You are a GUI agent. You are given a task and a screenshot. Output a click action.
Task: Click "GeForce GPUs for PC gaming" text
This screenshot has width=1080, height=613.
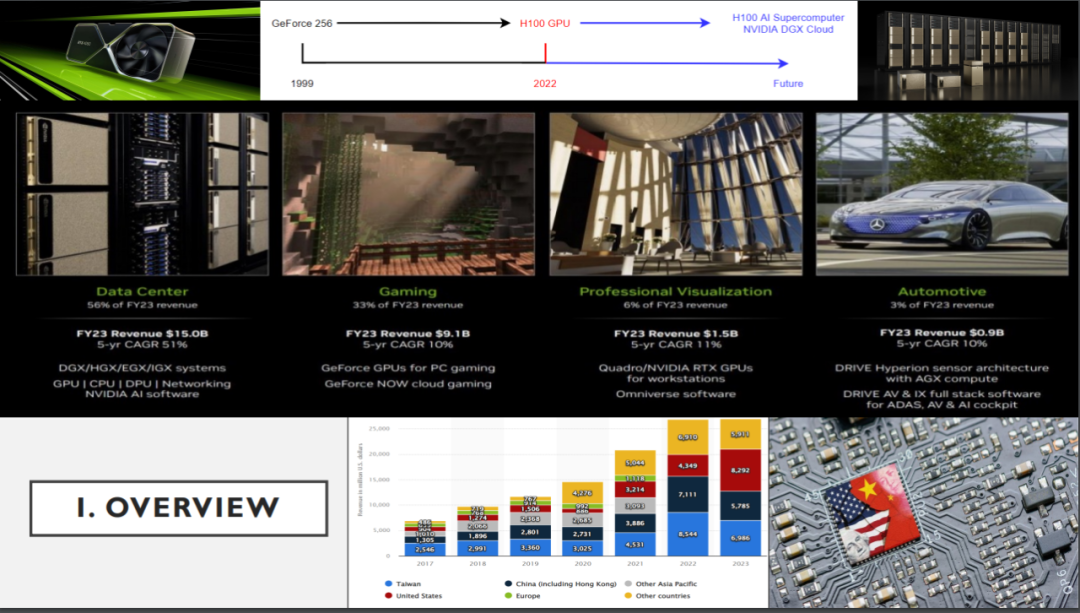(408, 368)
